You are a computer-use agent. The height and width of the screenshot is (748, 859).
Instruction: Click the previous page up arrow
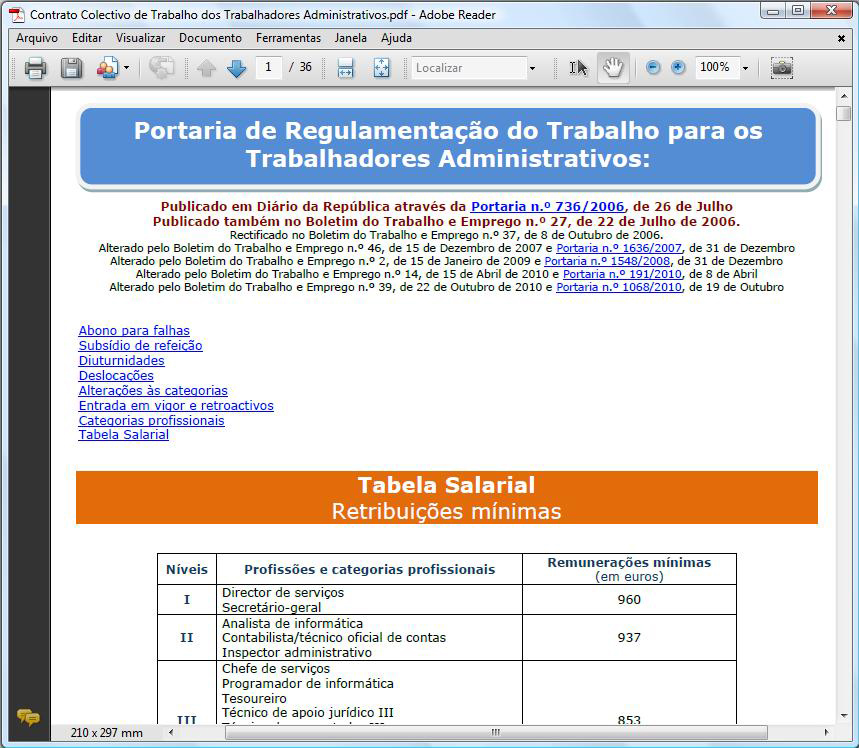click(x=206, y=68)
